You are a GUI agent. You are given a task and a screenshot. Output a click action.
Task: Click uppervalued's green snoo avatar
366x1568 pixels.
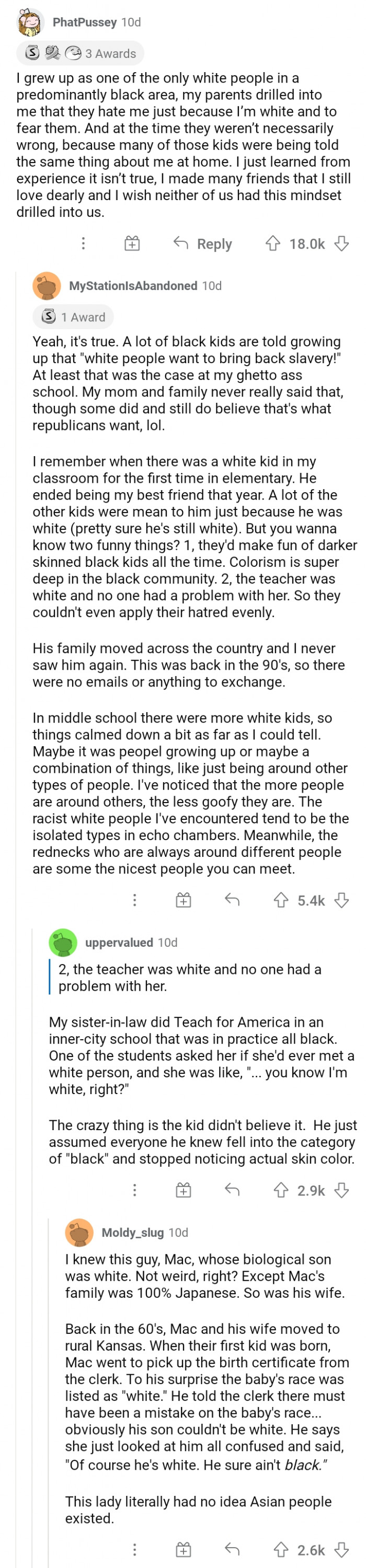point(63,942)
